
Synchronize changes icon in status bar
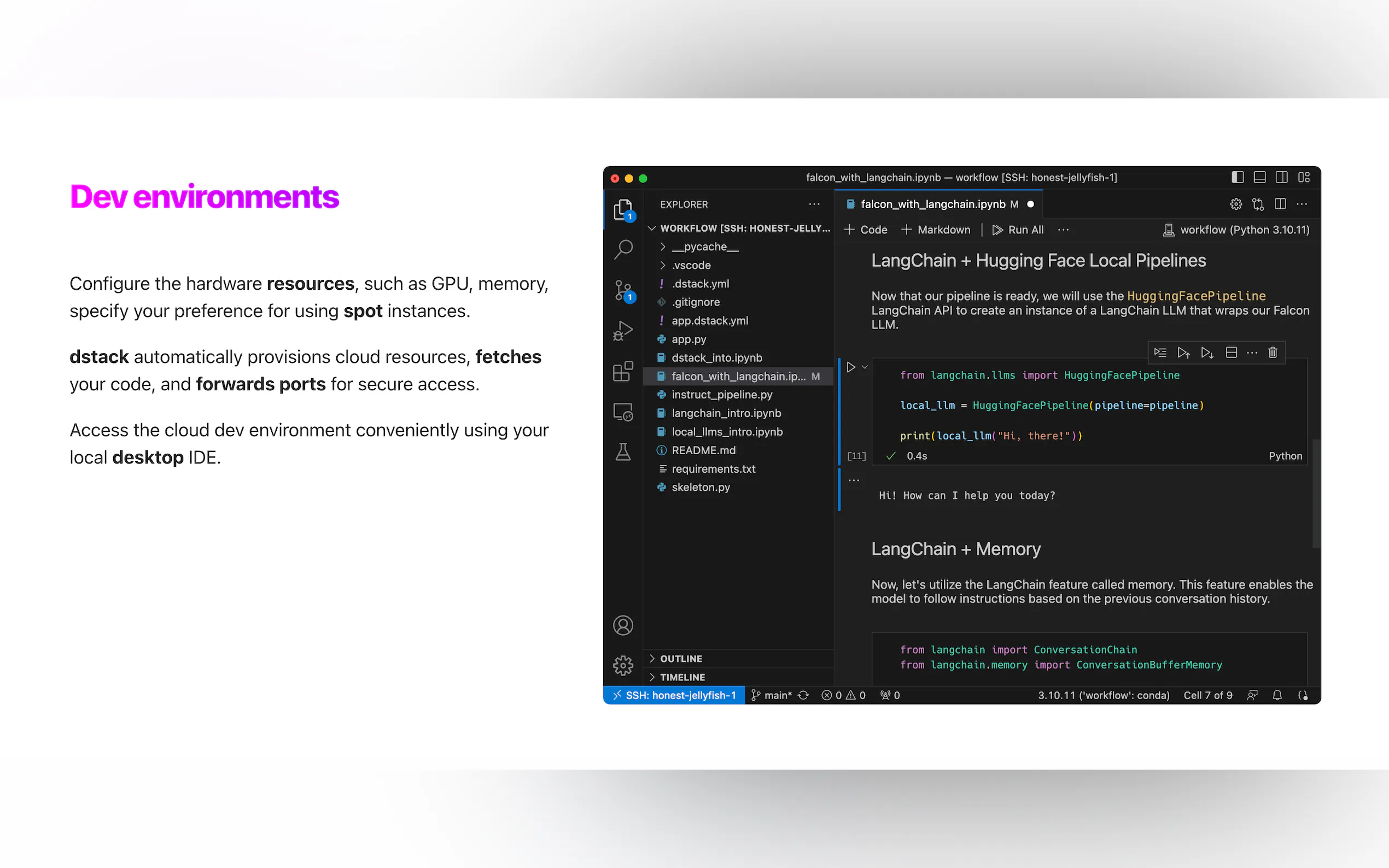(803, 695)
